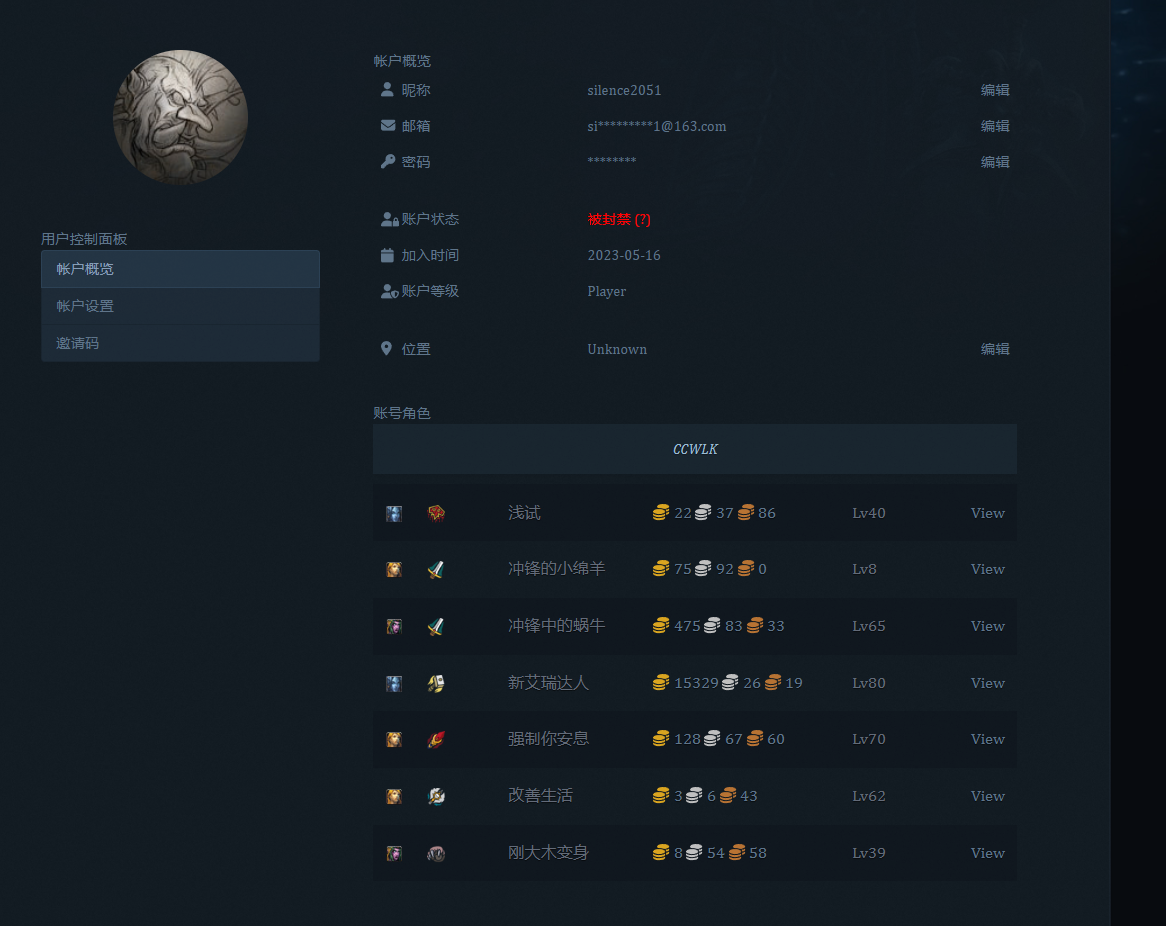Click the Death Knight class icon for 浅试

pyautogui.click(x=436, y=513)
